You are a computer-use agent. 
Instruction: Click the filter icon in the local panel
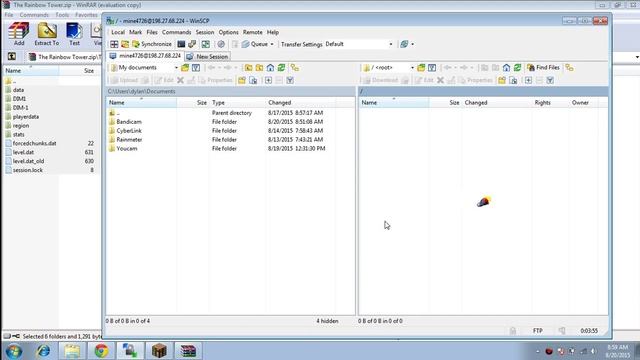click(x=196, y=68)
